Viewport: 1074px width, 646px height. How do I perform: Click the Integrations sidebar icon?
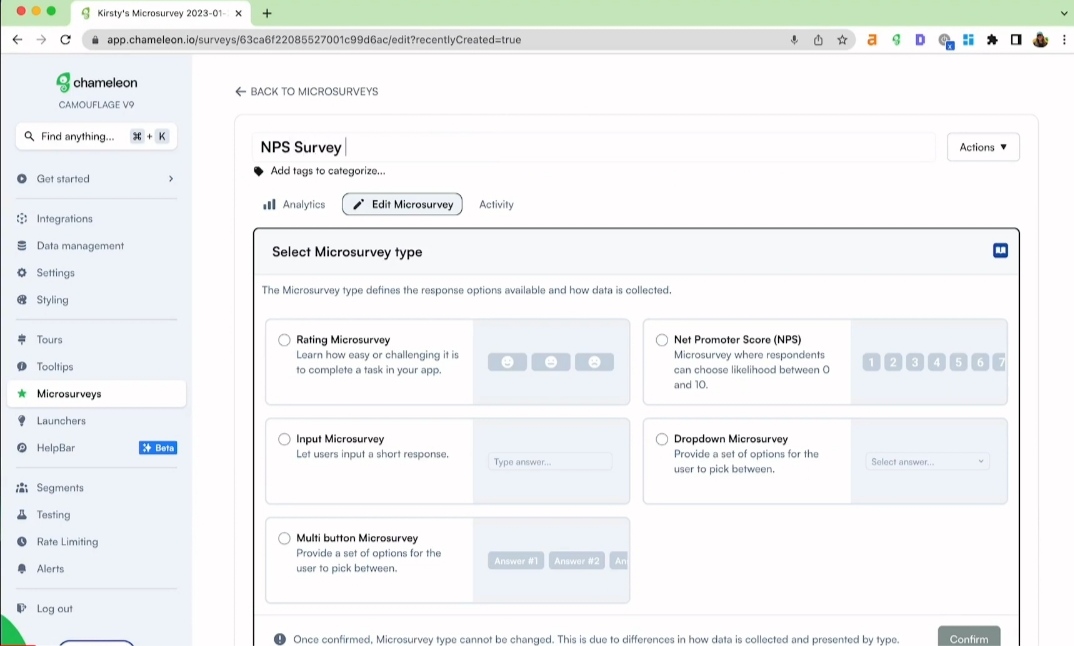click(22, 219)
